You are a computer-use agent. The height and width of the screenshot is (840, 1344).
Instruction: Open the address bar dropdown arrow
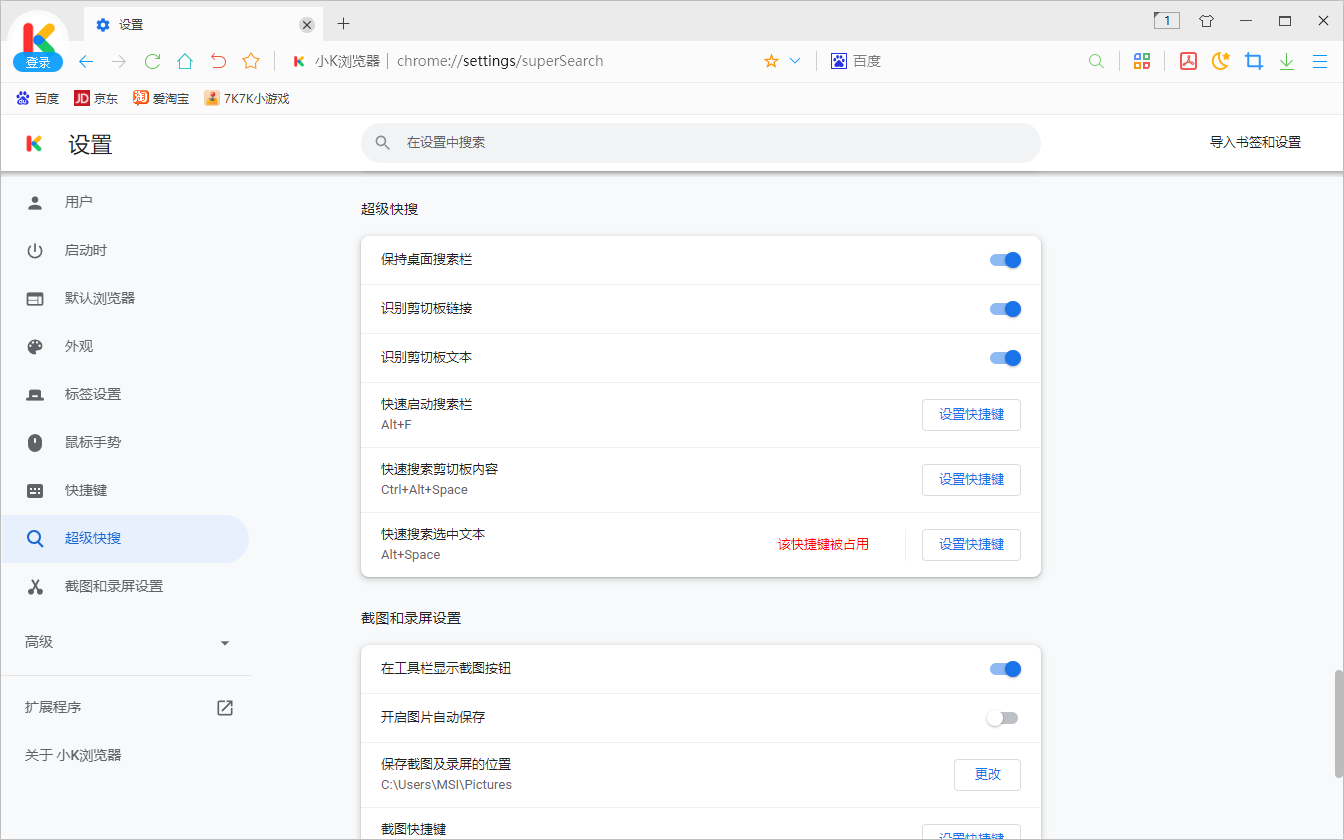point(795,61)
